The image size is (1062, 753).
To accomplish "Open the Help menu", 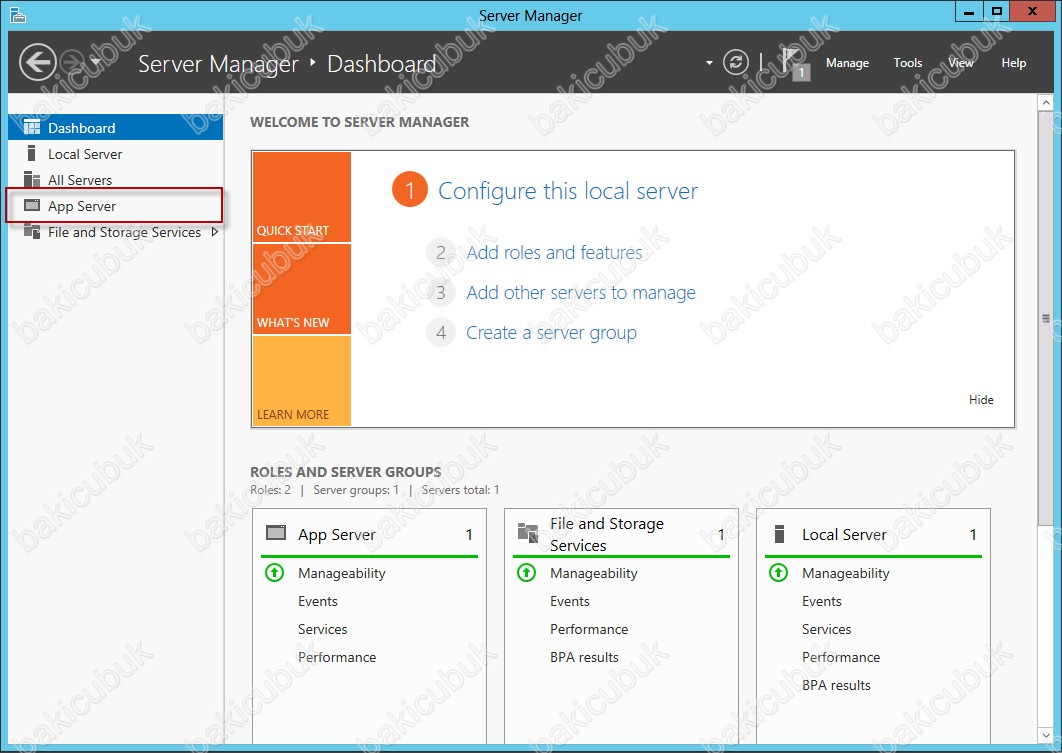I will point(1014,63).
